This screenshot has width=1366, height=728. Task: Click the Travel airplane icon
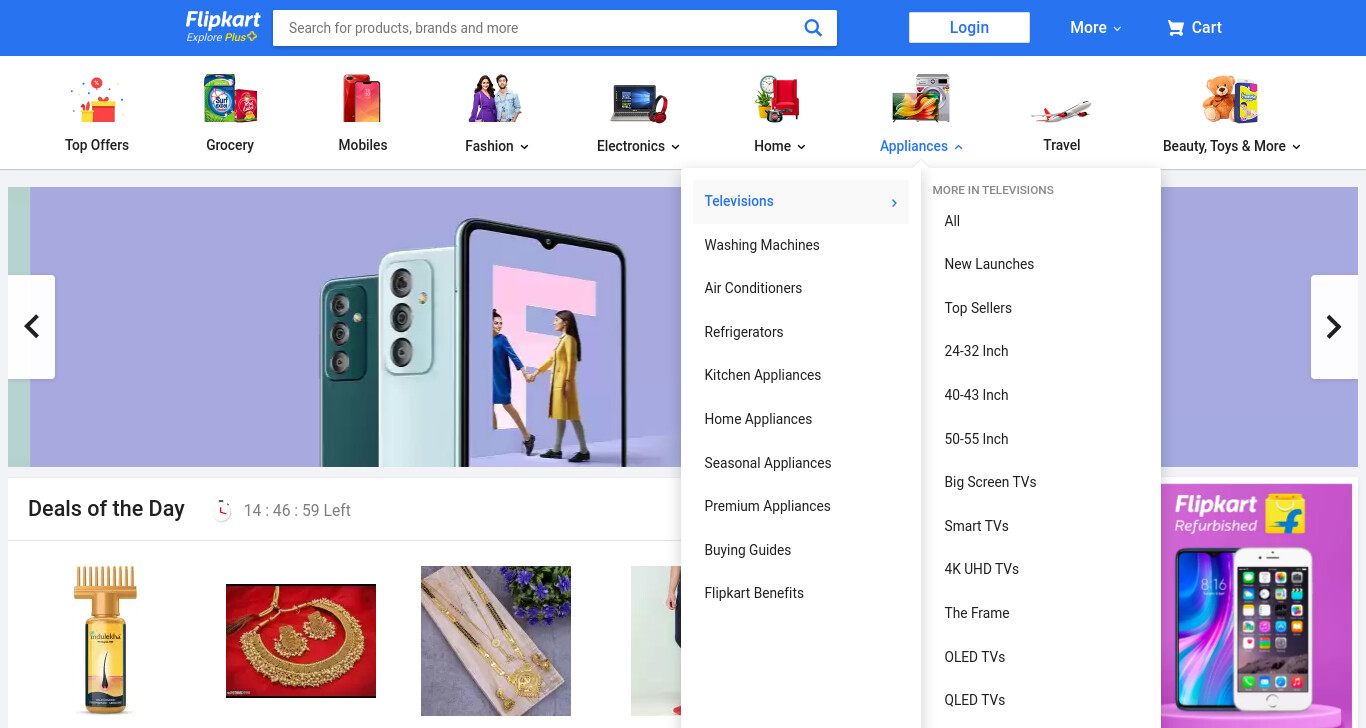tap(1061, 109)
